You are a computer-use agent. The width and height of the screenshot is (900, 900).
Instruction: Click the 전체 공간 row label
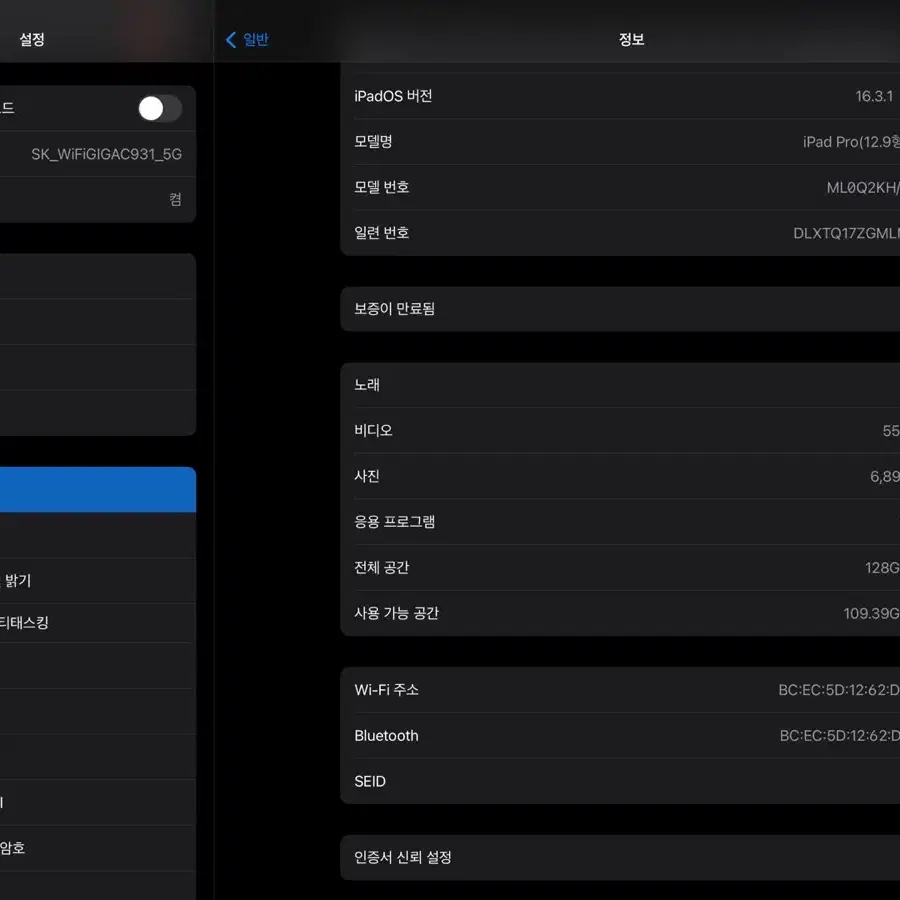[382, 568]
